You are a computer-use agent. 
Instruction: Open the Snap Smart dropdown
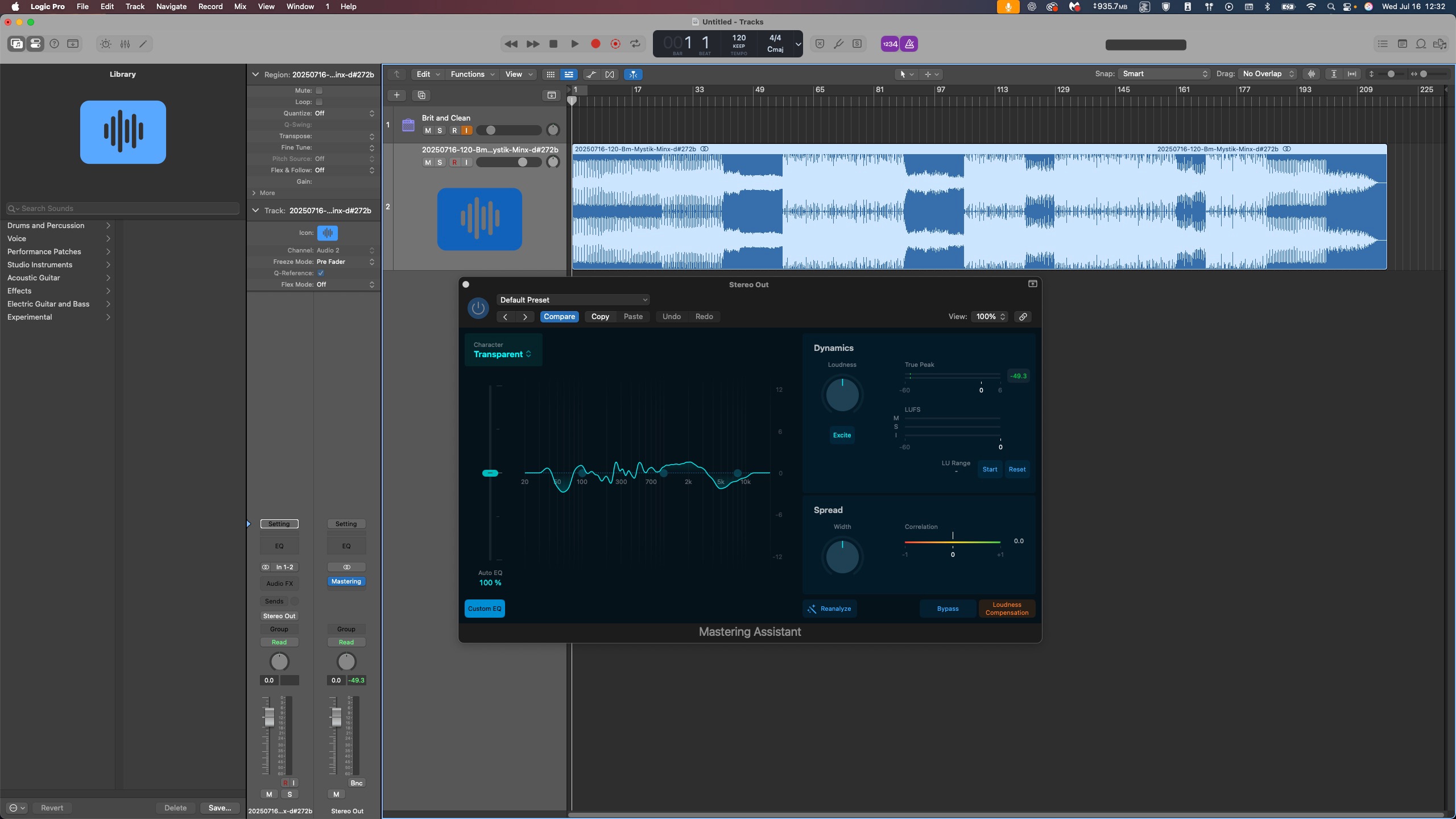[1164, 73]
